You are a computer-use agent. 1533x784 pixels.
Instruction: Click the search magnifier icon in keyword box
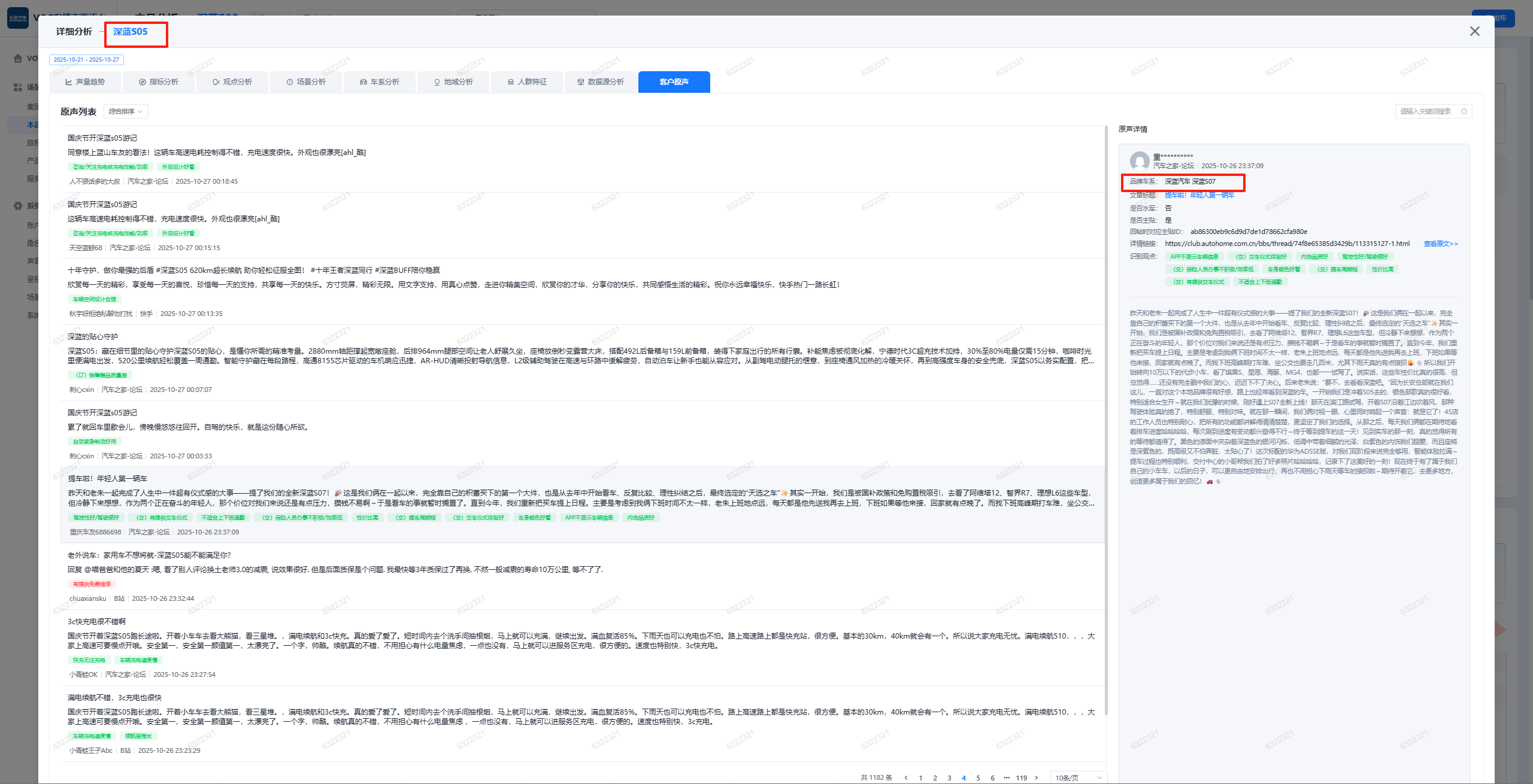tap(1464, 111)
